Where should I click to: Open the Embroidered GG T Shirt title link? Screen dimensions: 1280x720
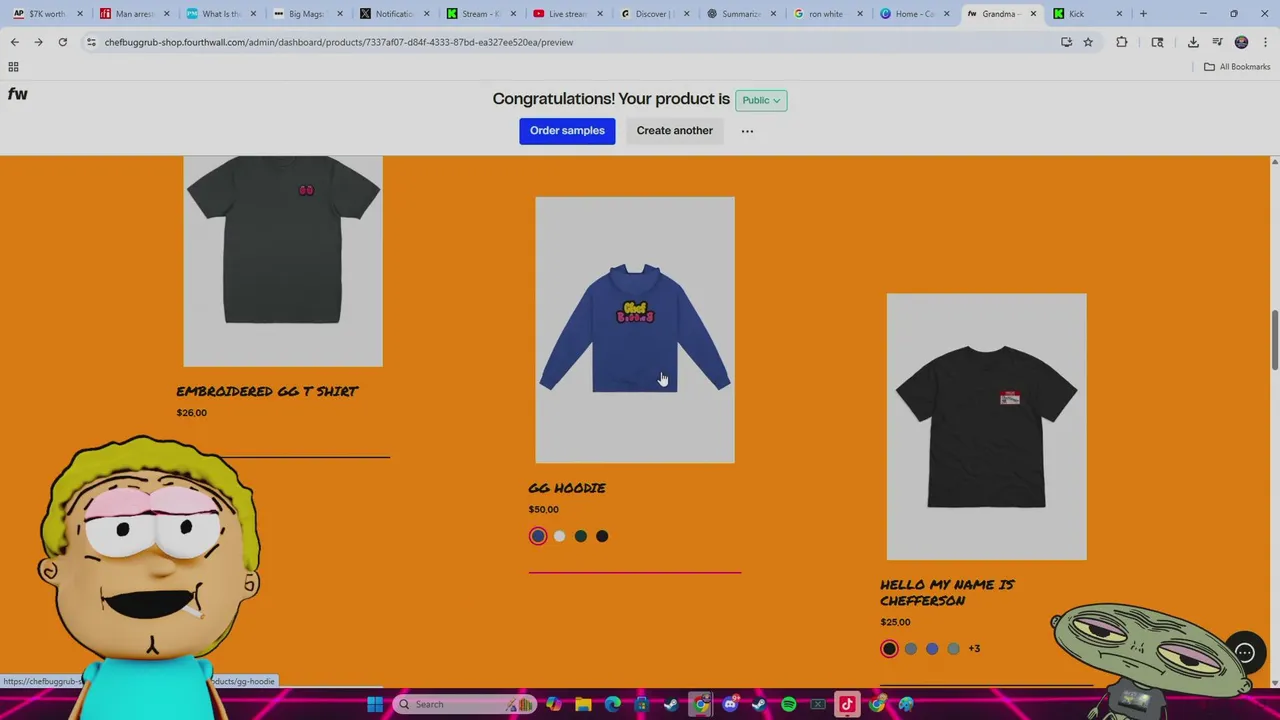pyautogui.click(x=267, y=392)
